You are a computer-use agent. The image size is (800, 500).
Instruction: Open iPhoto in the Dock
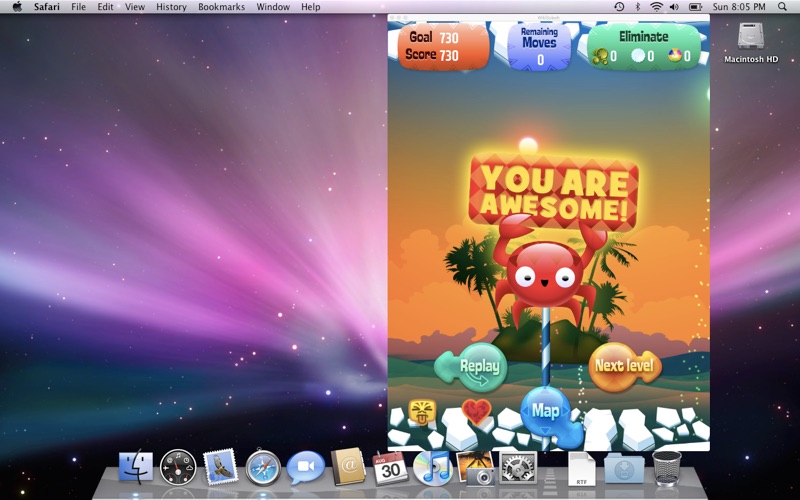click(x=475, y=467)
